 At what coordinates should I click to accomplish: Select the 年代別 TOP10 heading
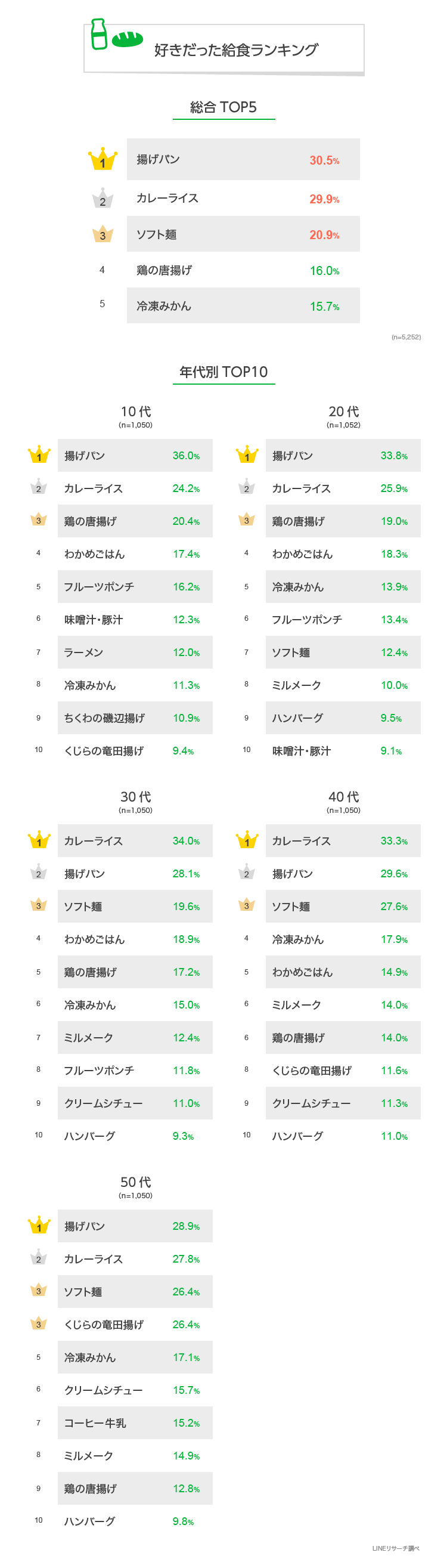[223, 372]
